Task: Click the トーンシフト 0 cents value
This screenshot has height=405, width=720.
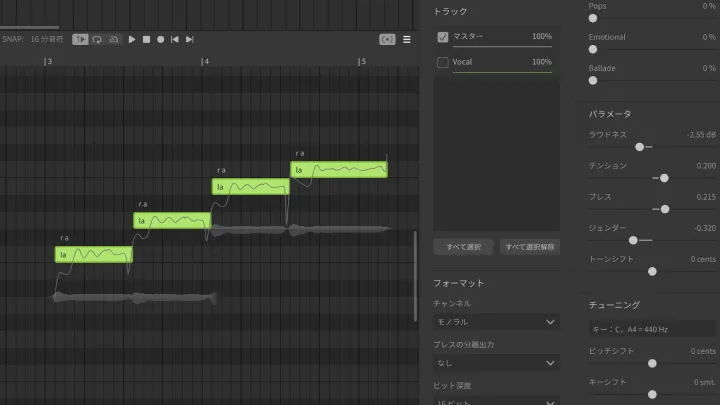Action: [703, 259]
